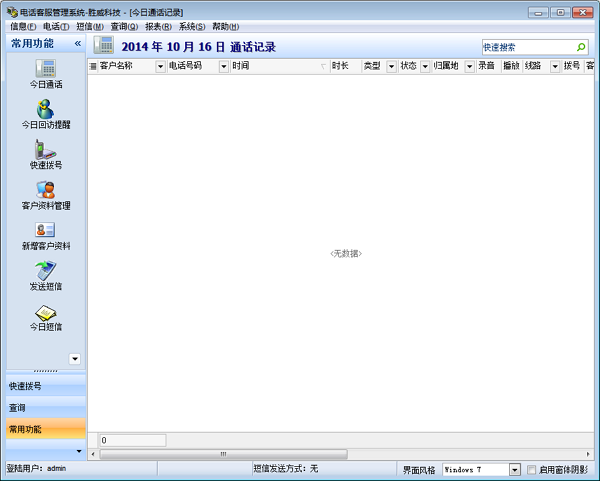This screenshot has width=600, height=481.
Task: Click the column chooser icon left of 客户名称
Action: (93, 66)
